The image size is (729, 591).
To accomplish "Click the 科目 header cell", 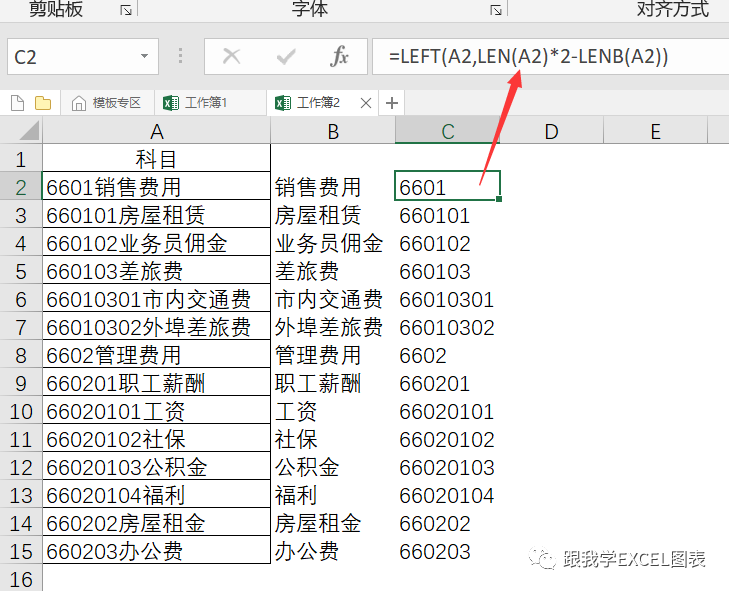I will coord(156,158).
